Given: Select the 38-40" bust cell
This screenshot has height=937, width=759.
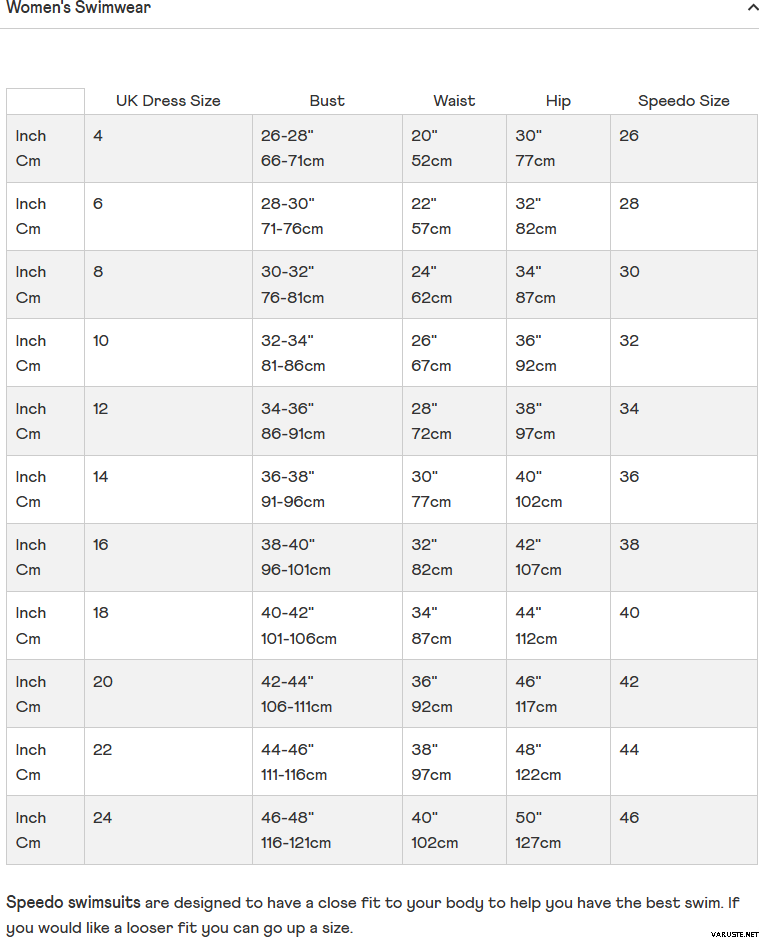Looking at the screenshot, I should point(328,557).
